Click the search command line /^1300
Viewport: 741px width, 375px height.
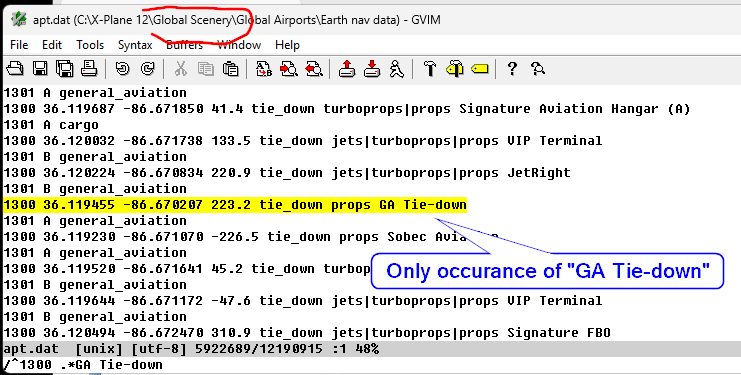(x=83, y=365)
